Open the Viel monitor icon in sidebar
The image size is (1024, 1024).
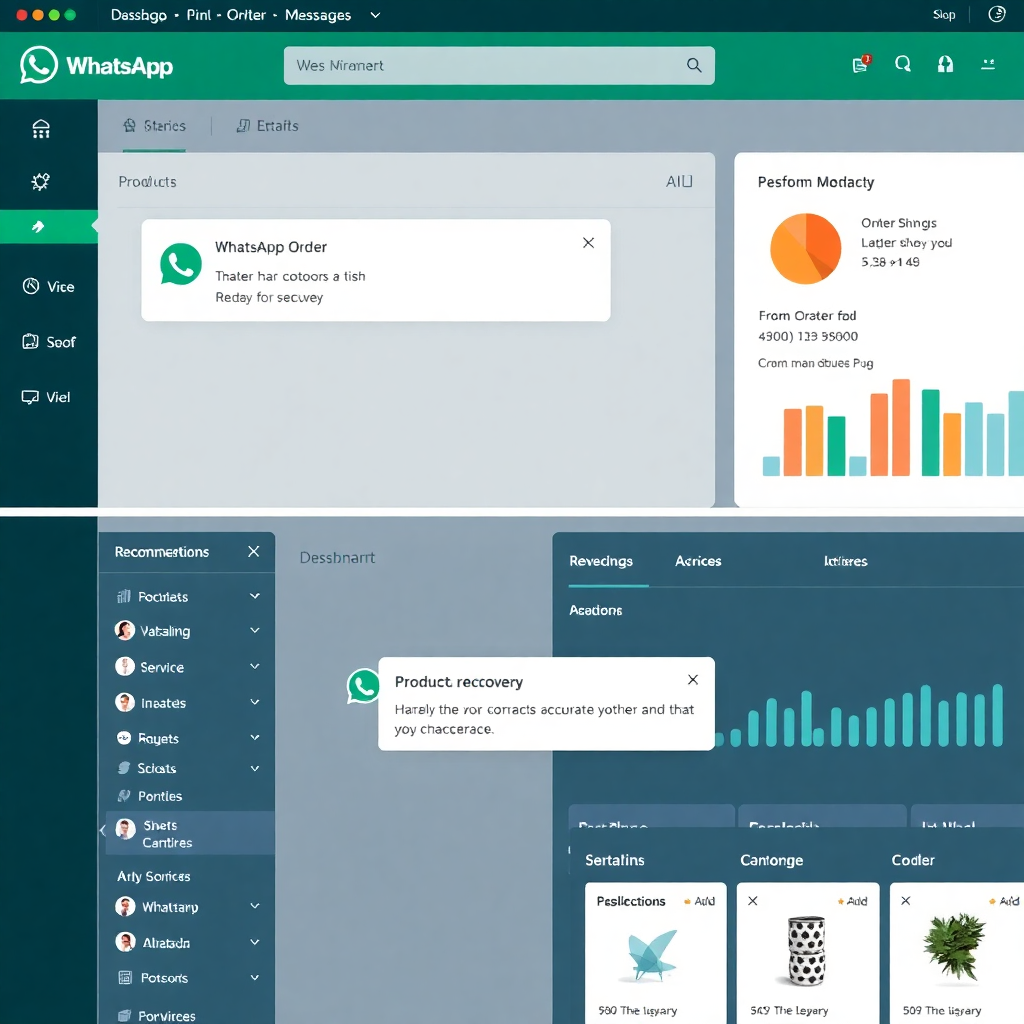click(31, 397)
